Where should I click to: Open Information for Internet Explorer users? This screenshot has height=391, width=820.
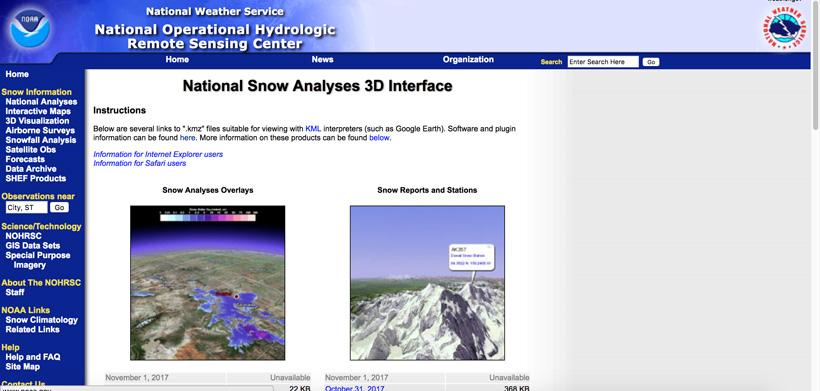[x=158, y=154]
